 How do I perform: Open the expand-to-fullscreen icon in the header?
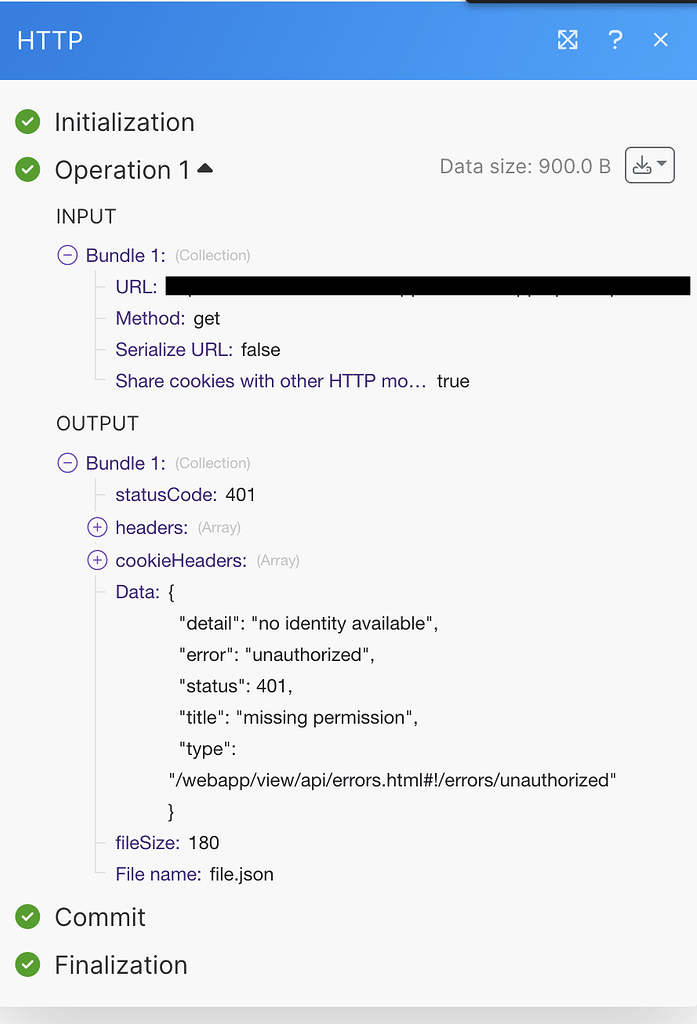[x=568, y=40]
